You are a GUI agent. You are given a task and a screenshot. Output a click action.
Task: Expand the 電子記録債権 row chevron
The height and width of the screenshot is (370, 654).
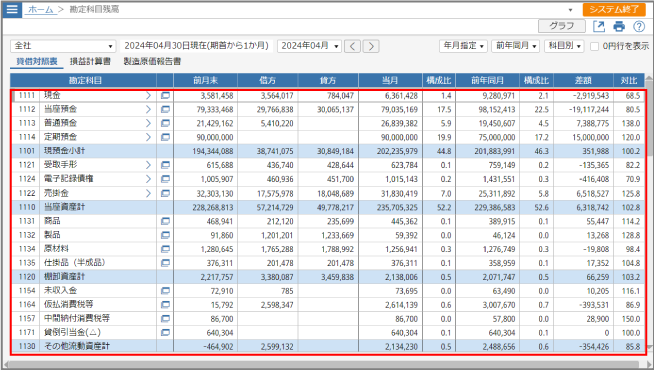click(148, 179)
